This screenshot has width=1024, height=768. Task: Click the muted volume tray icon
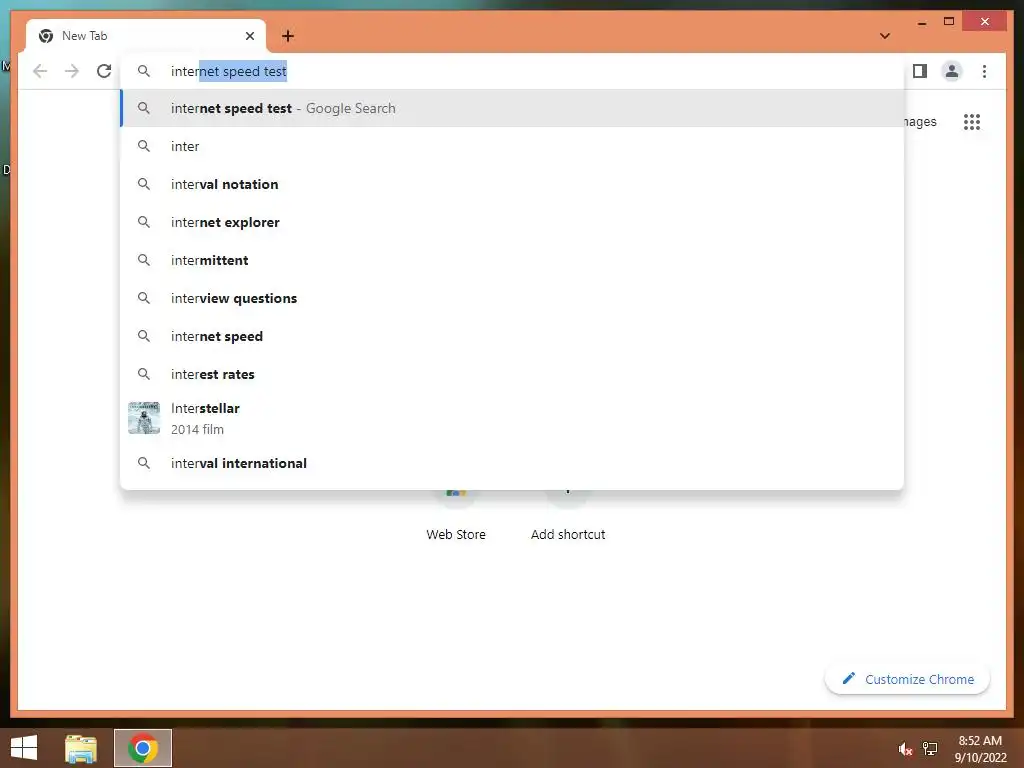(905, 749)
